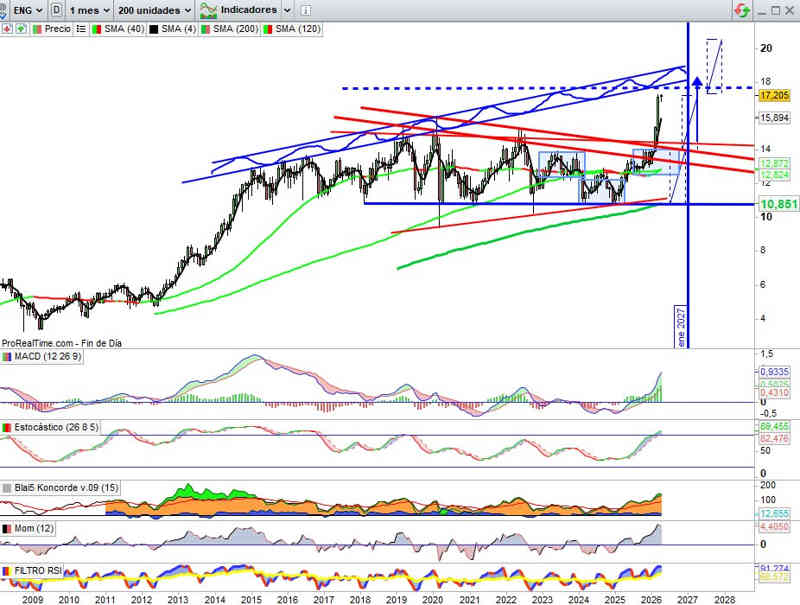Click the red plus icon above chart

(7, 29)
